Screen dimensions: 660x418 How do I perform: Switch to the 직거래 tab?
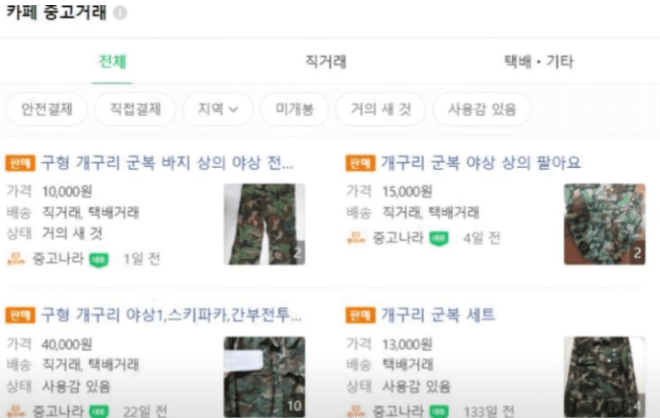point(325,62)
